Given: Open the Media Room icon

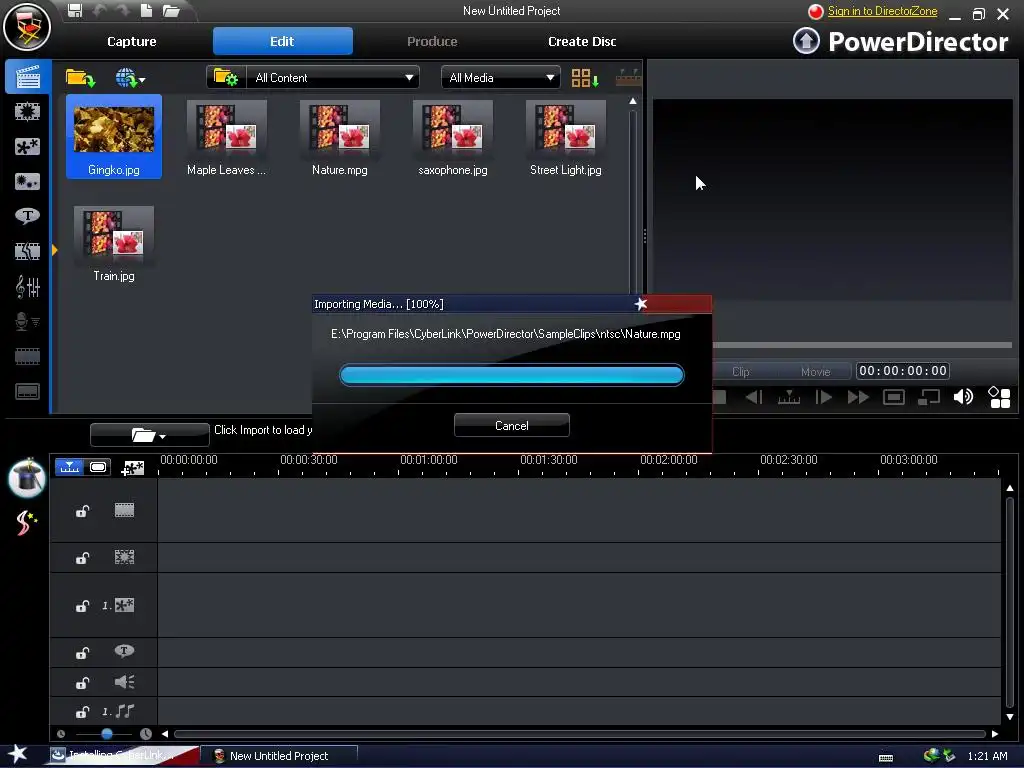Looking at the screenshot, I should pyautogui.click(x=27, y=77).
